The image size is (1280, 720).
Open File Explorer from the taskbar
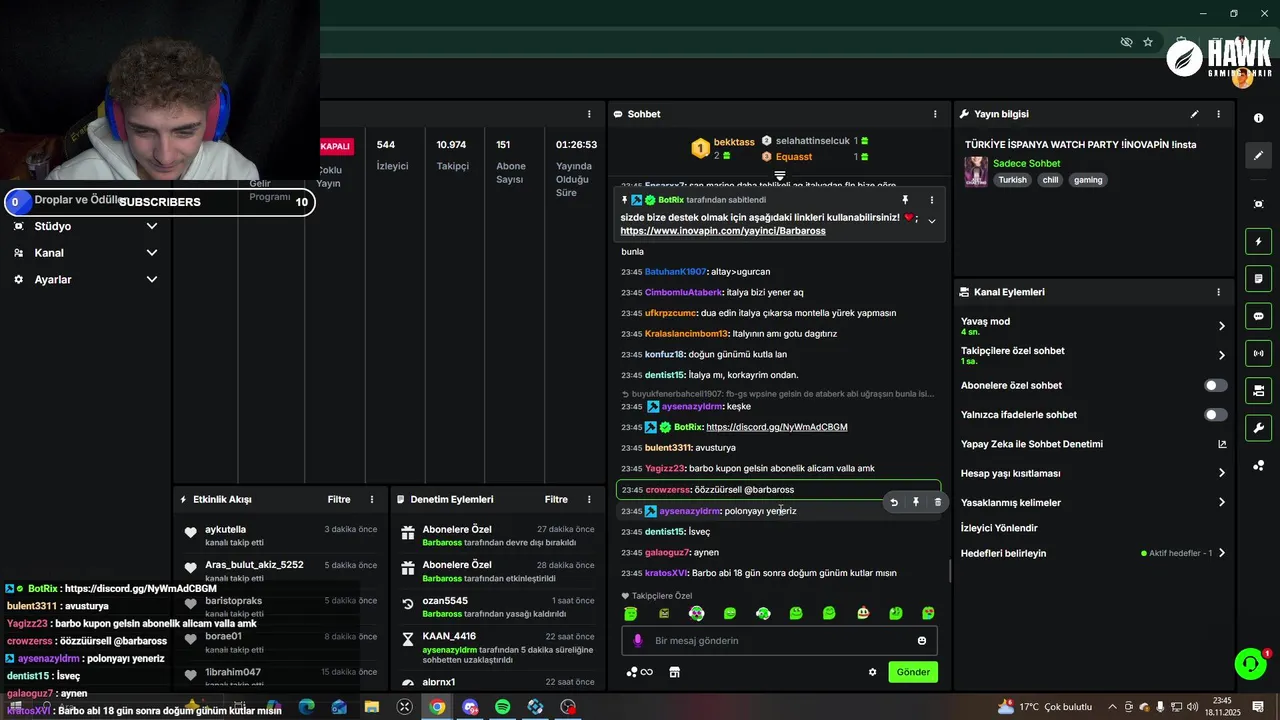click(x=372, y=707)
